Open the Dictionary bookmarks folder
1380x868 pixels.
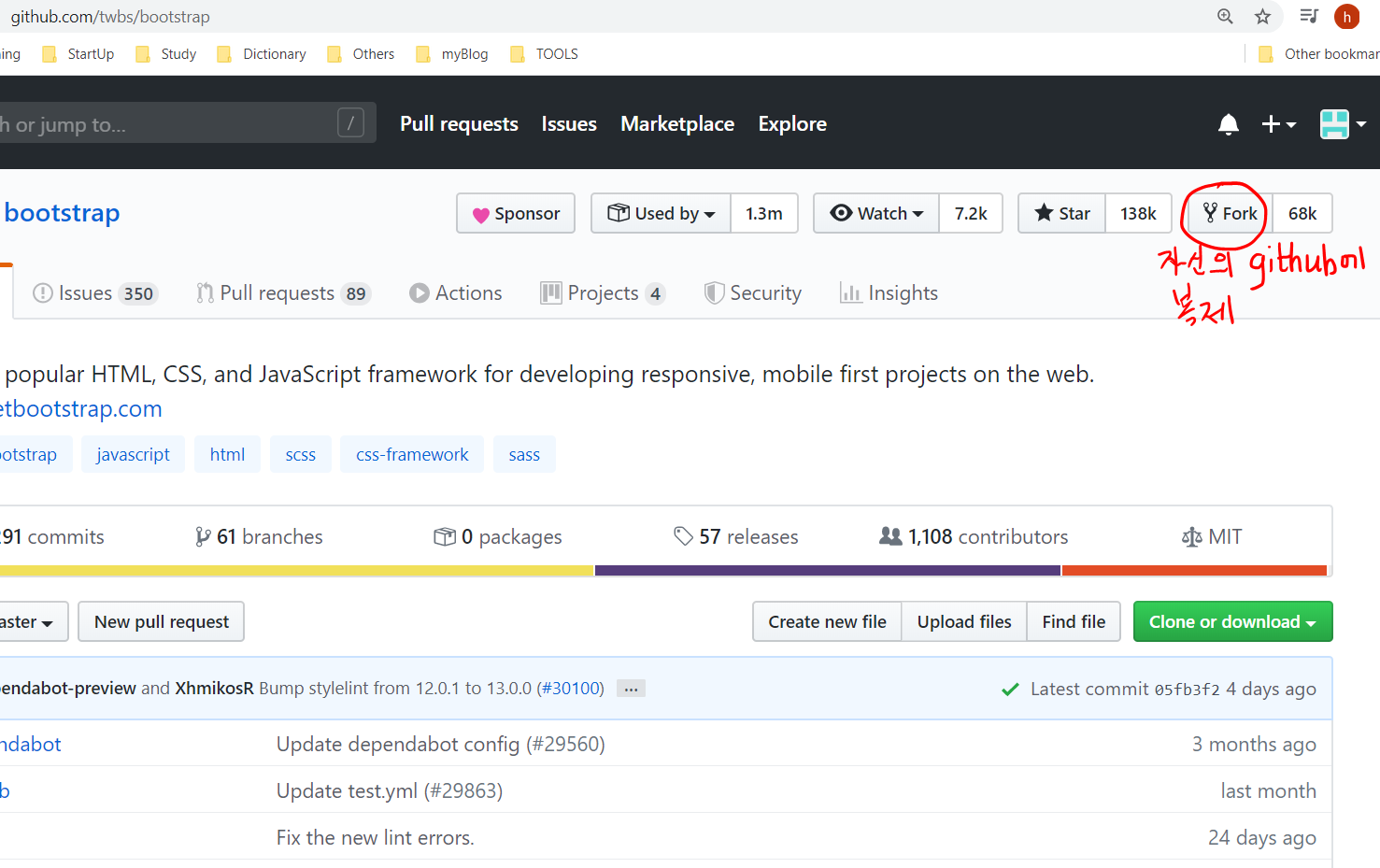point(262,54)
